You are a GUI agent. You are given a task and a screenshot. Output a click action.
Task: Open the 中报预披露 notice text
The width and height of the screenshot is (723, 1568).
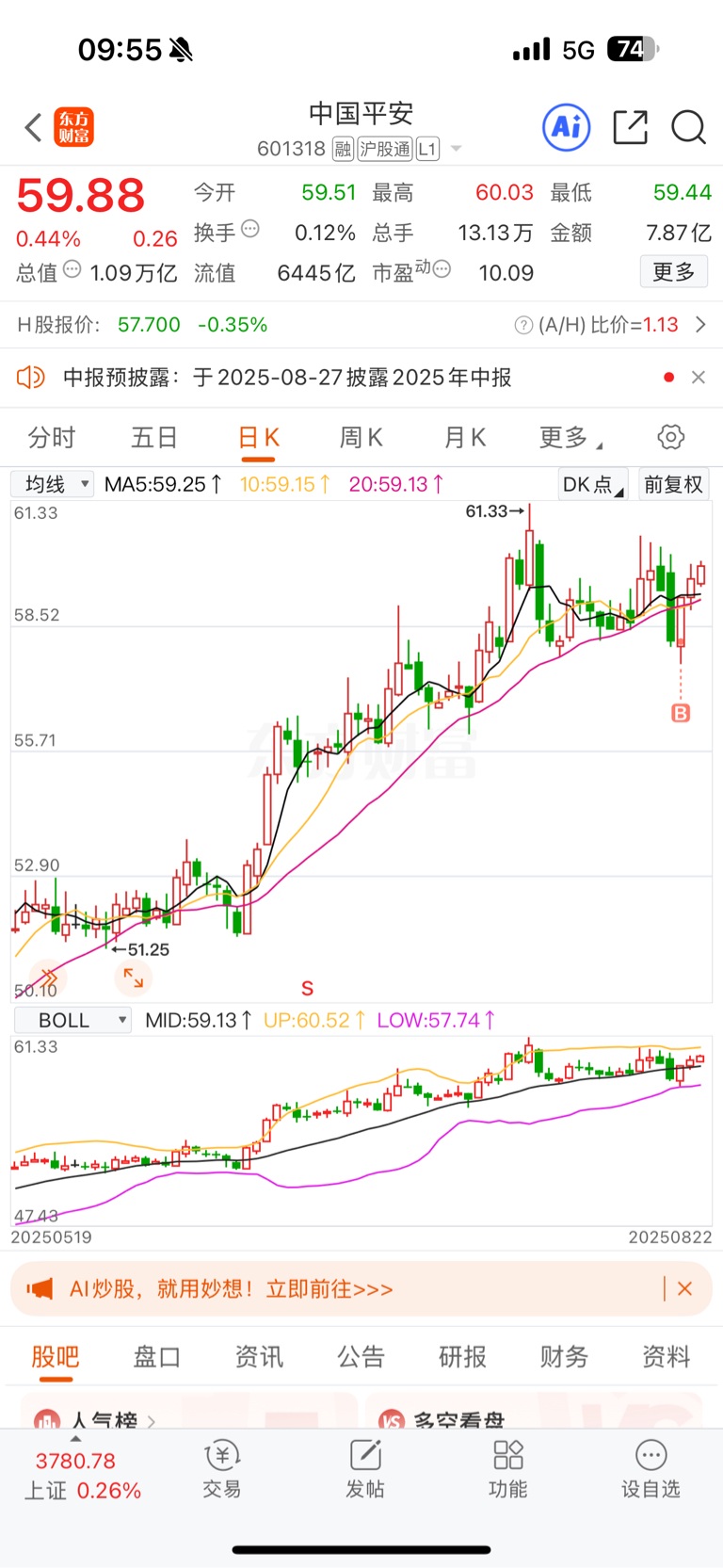tap(287, 378)
